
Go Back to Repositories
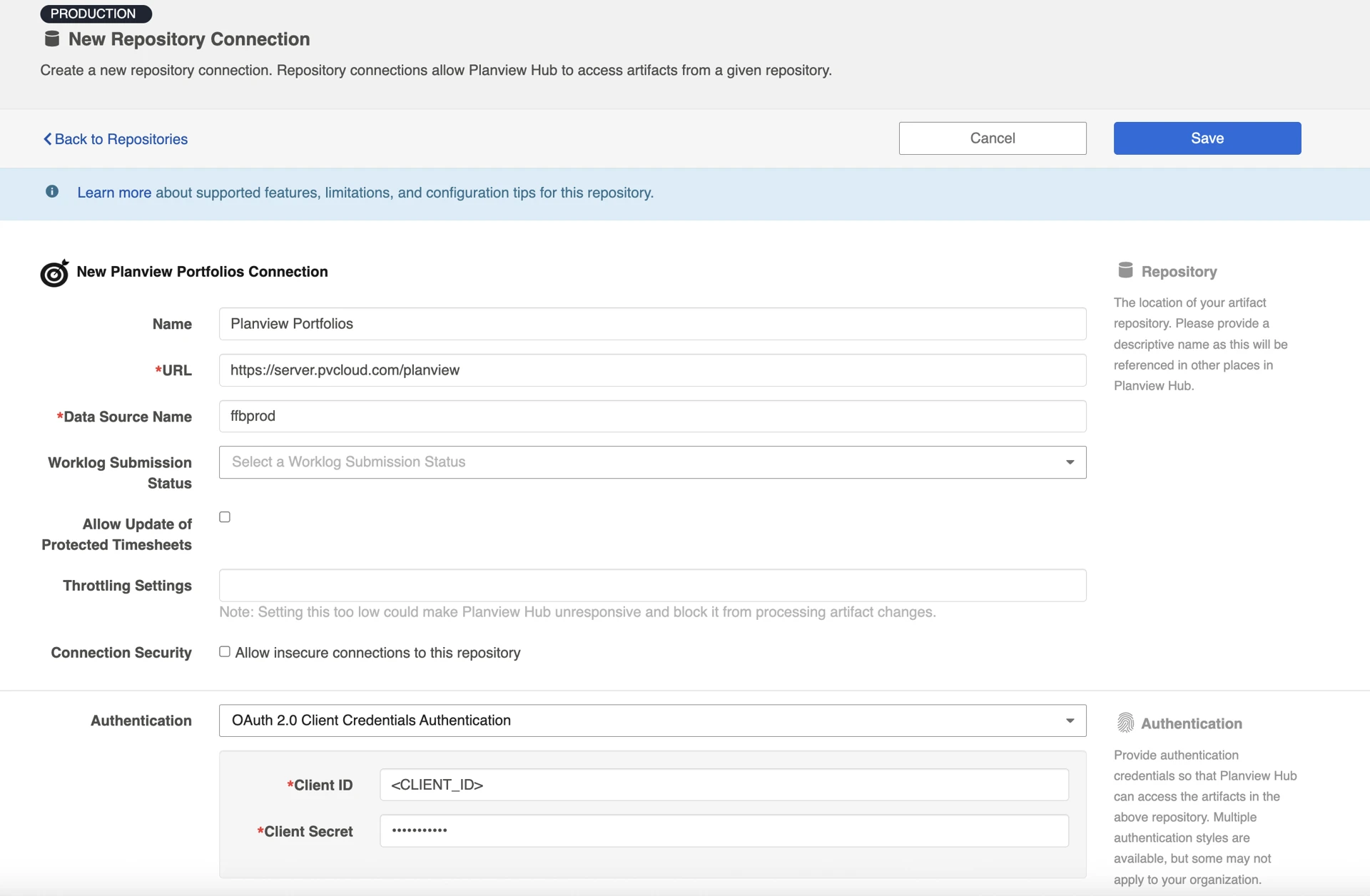(121, 139)
